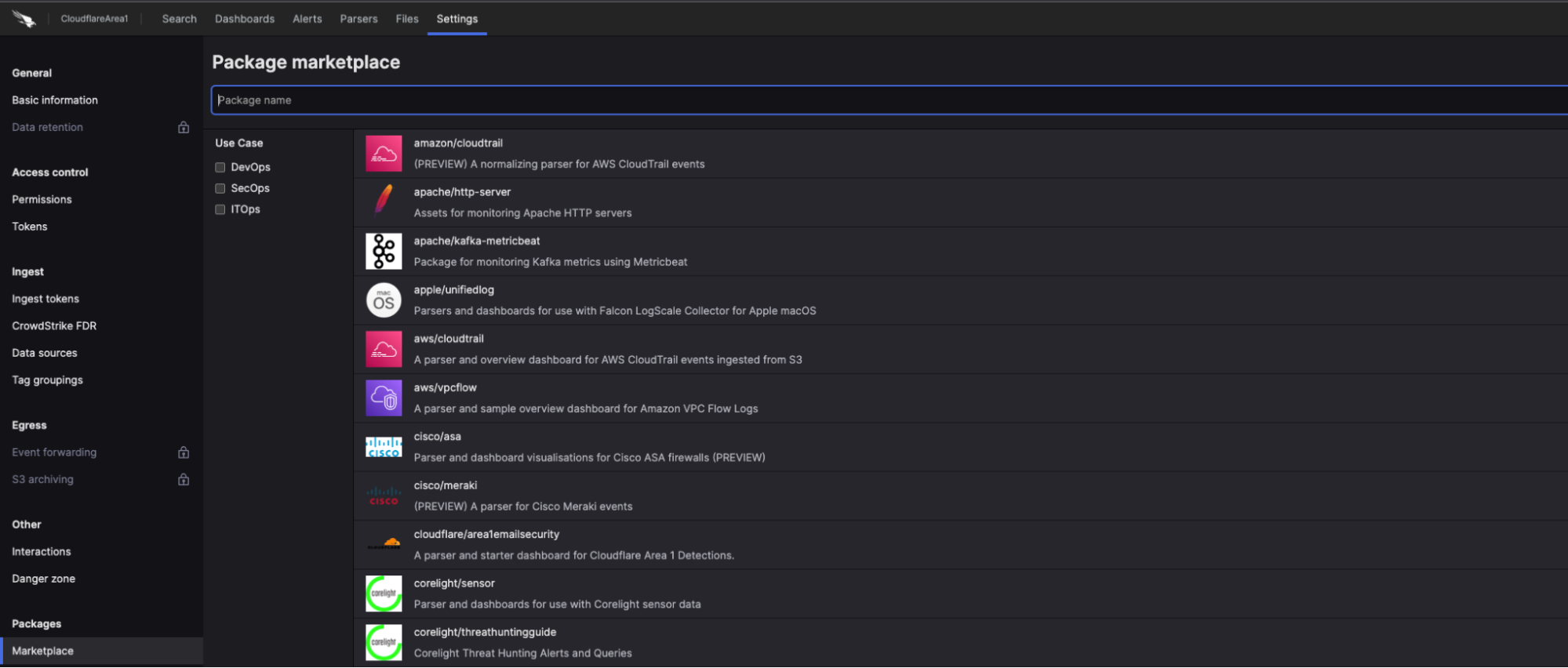Enable the DevOps use case checkbox
Image resolution: width=1568 pixels, height=668 pixels.
(x=220, y=167)
